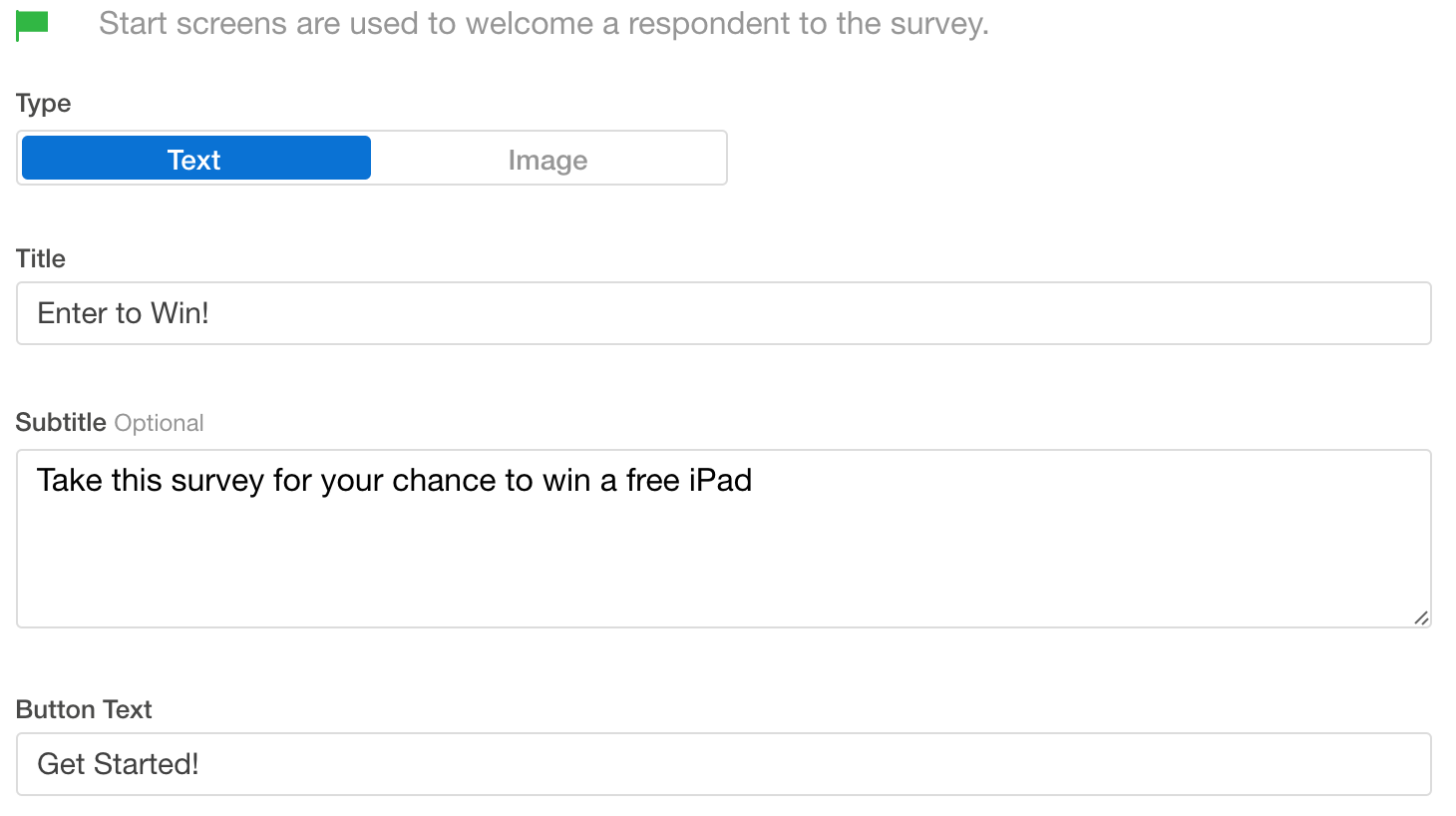The image size is (1456, 816).
Task: Click the 'Optional' label beside Subtitle
Action: [x=160, y=422]
